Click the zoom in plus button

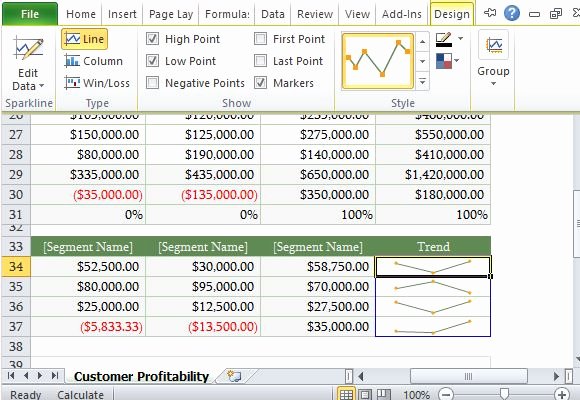pyautogui.click(x=562, y=395)
